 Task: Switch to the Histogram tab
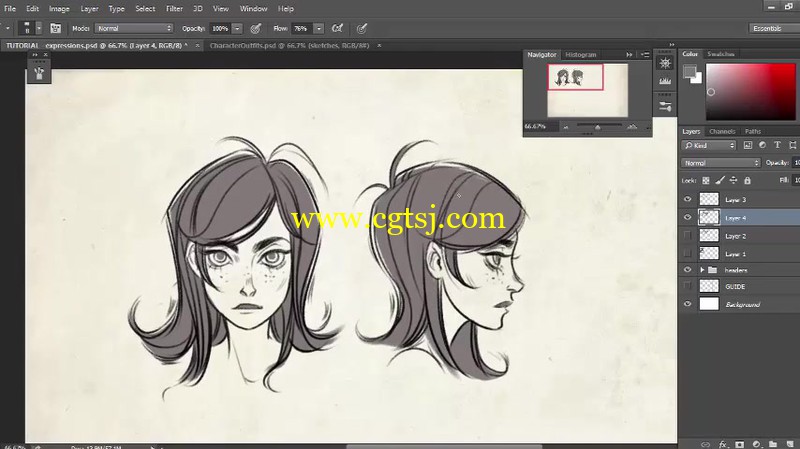581,55
